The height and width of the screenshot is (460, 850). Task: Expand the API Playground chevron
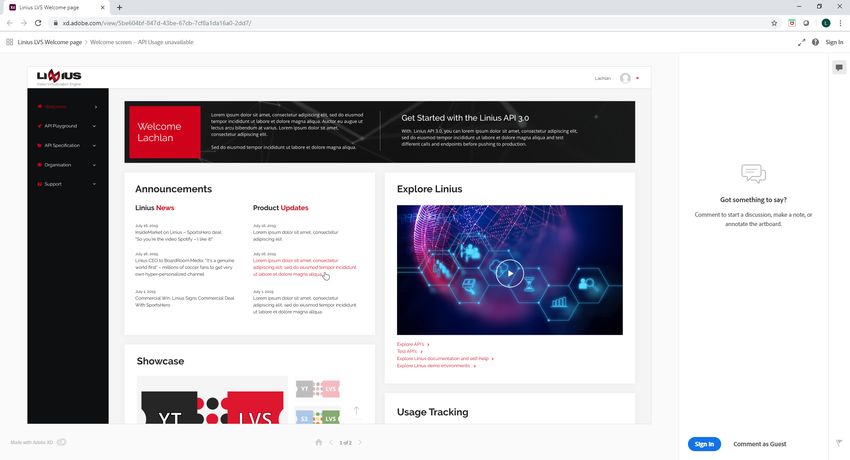94,126
